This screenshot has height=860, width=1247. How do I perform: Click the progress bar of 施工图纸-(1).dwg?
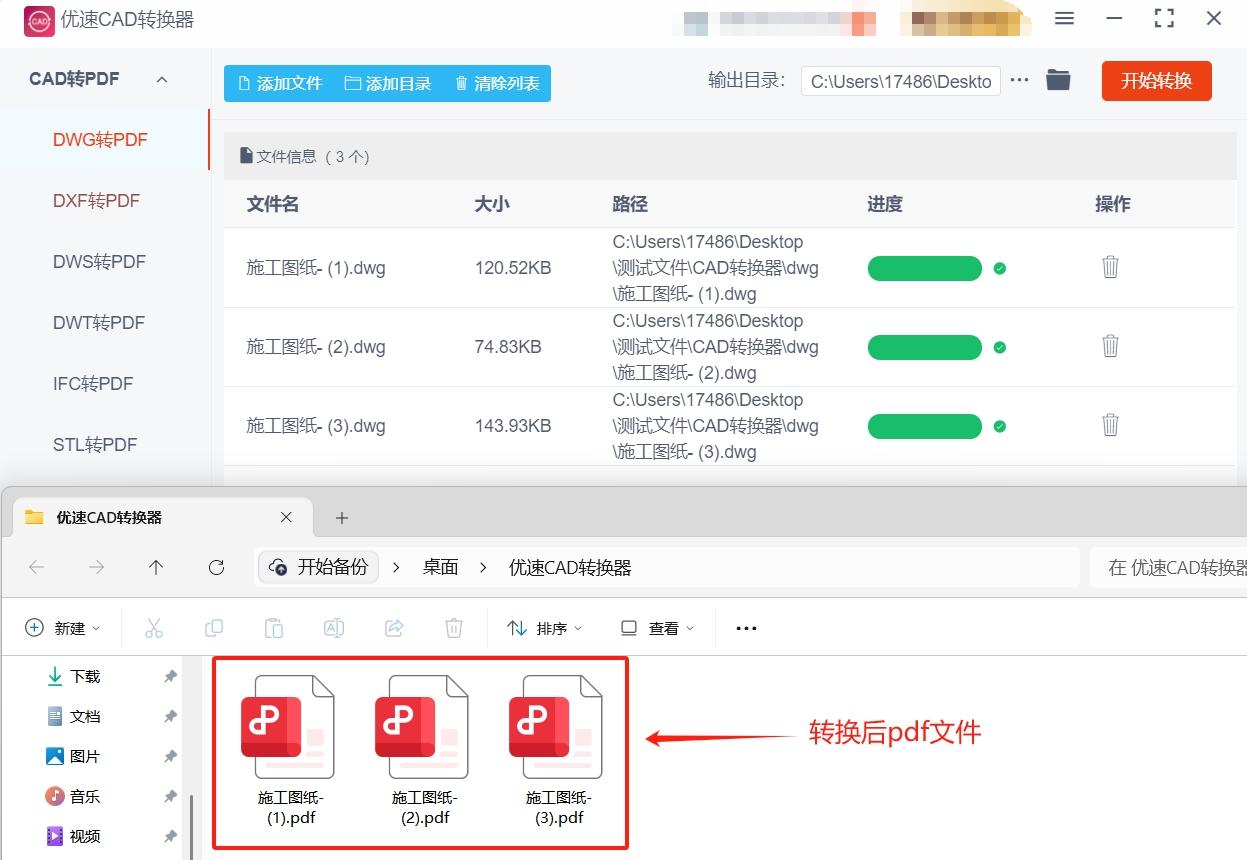pyautogui.click(x=925, y=268)
